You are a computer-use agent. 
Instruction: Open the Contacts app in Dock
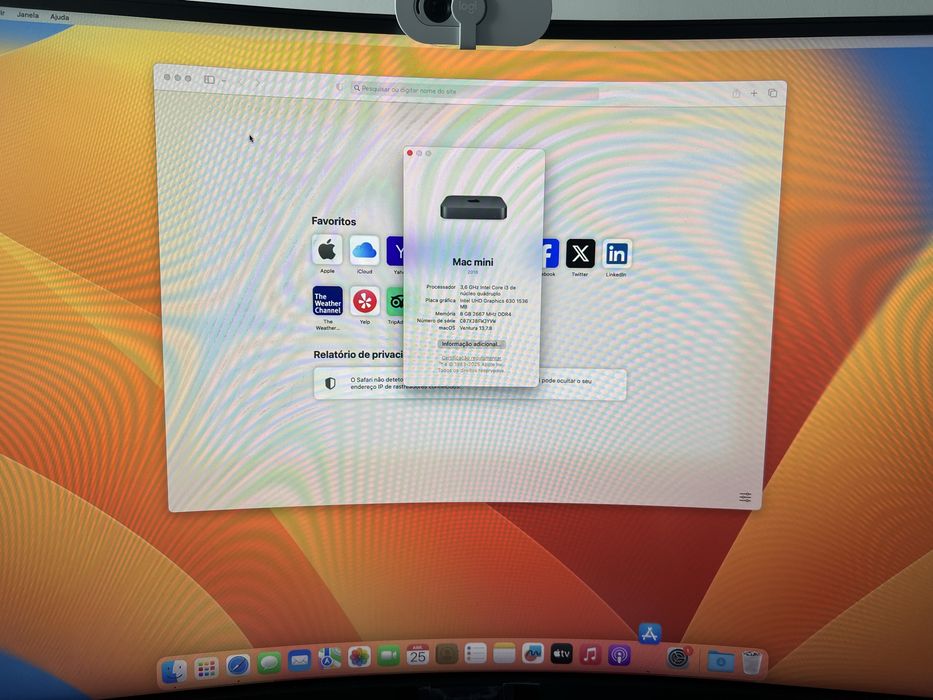(x=447, y=654)
